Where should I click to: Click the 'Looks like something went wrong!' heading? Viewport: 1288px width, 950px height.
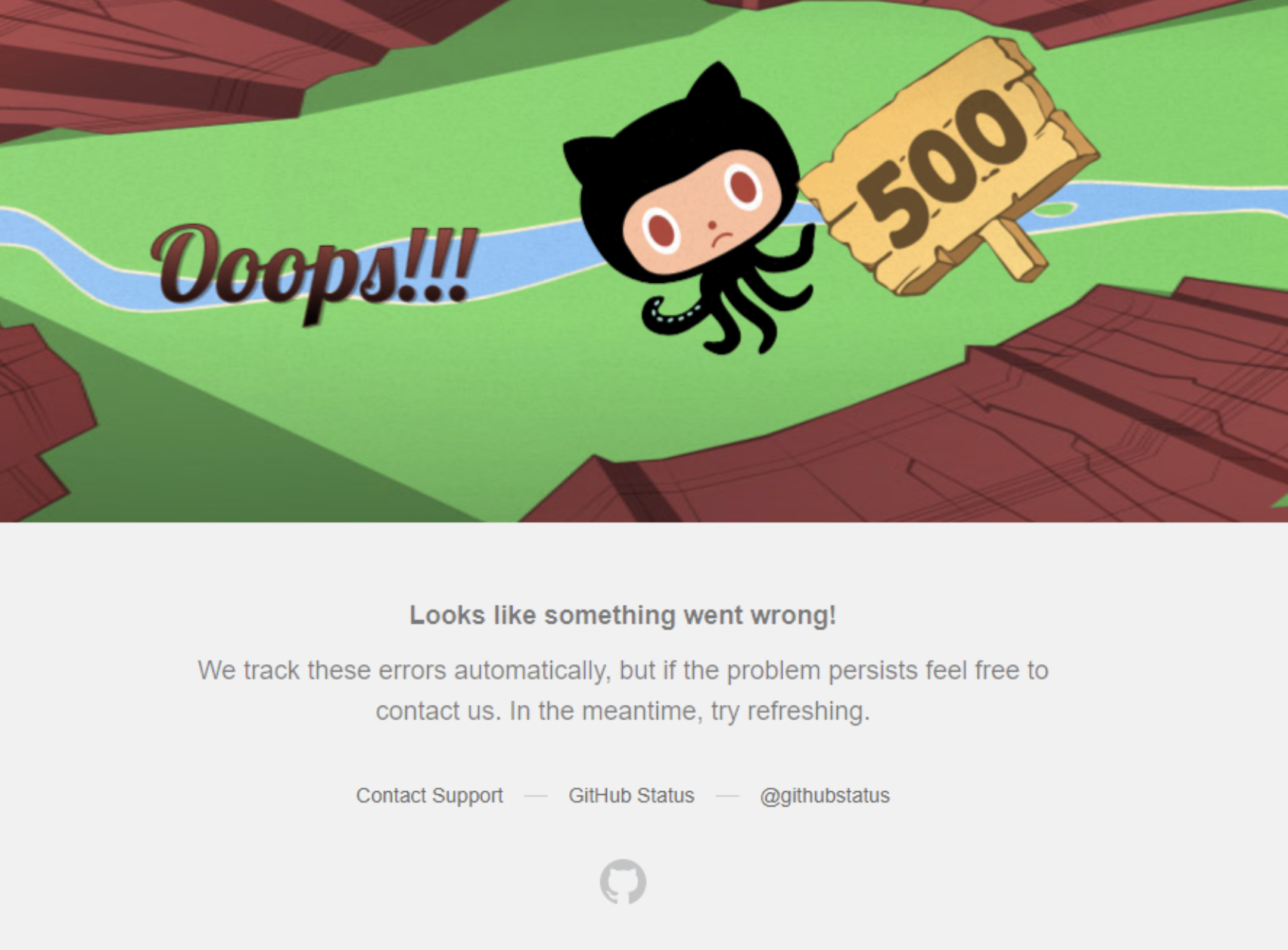click(x=623, y=615)
